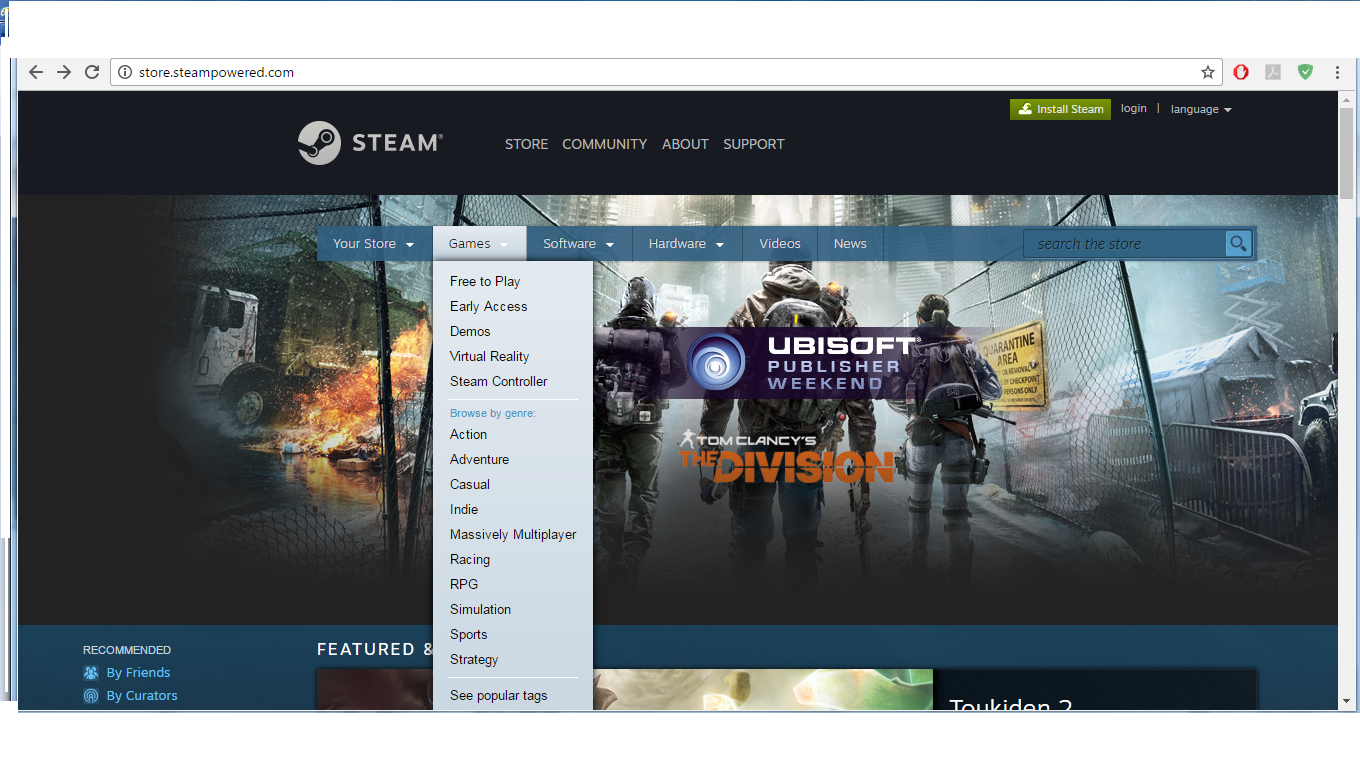Click the Install Steam button
Screen dimensions: 1360x768
[x=1060, y=109]
